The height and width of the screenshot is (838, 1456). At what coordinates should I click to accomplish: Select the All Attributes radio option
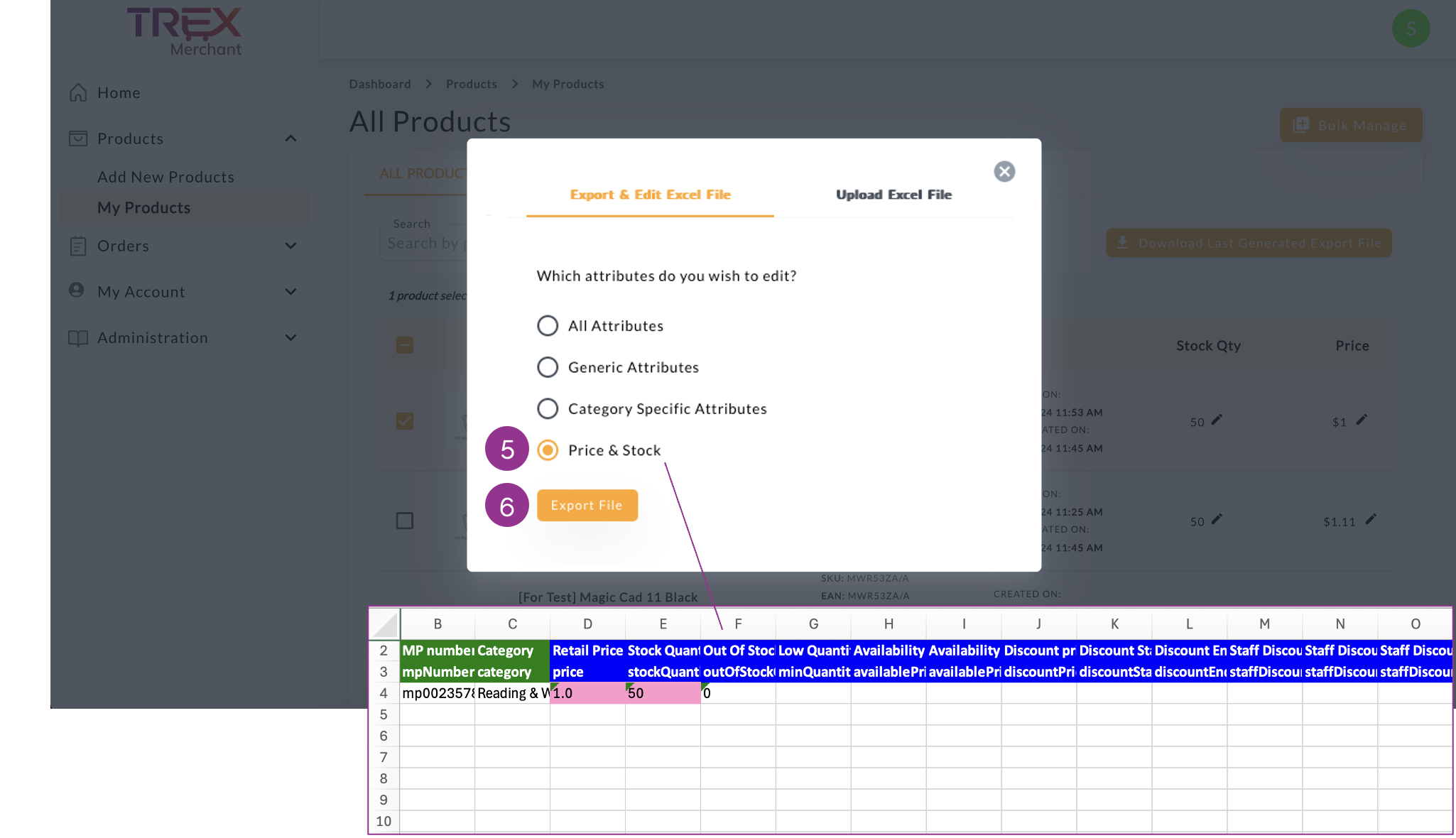coord(548,326)
